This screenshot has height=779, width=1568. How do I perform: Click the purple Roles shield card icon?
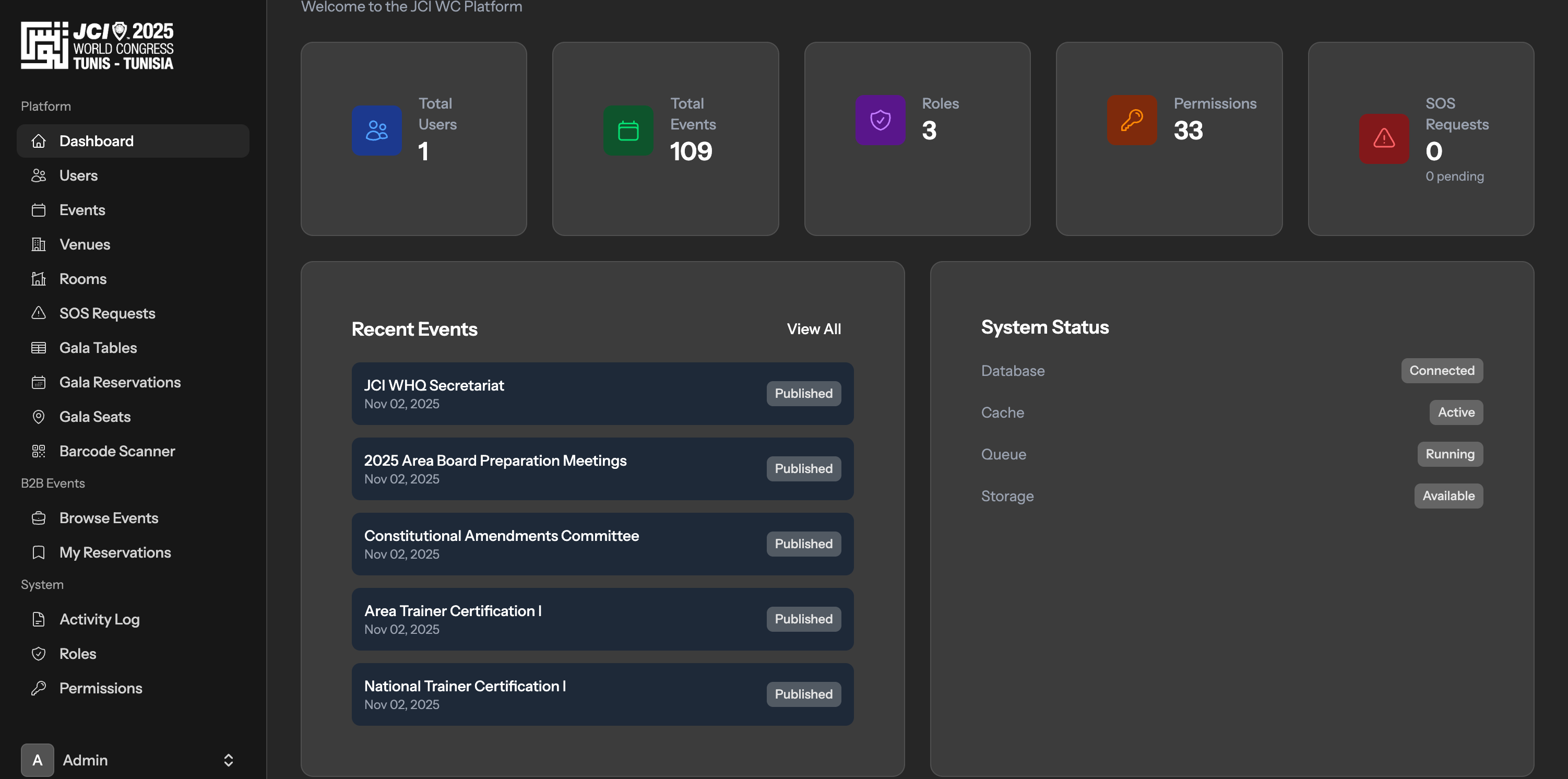880,120
